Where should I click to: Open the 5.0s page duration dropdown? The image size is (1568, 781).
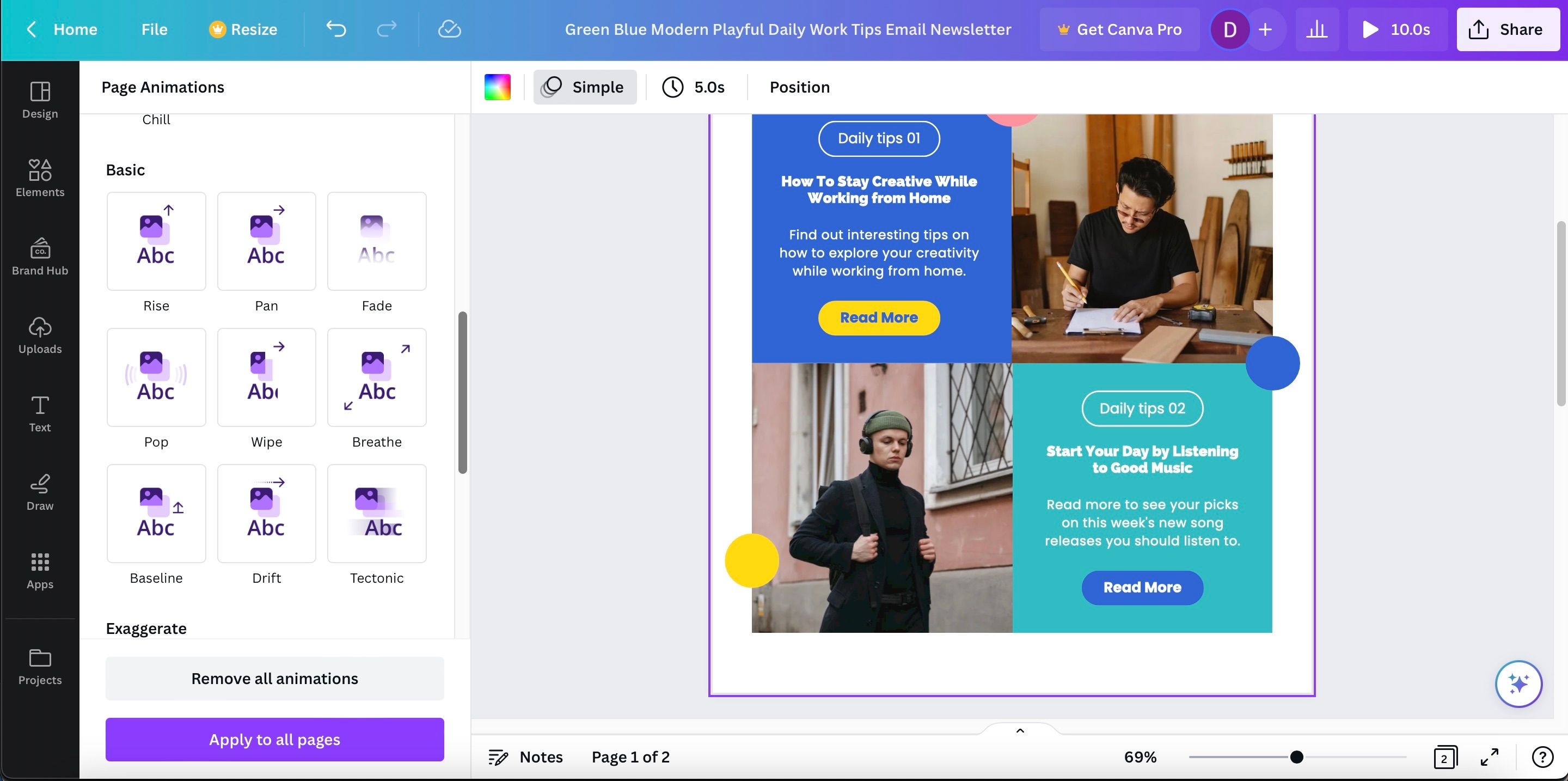[693, 87]
